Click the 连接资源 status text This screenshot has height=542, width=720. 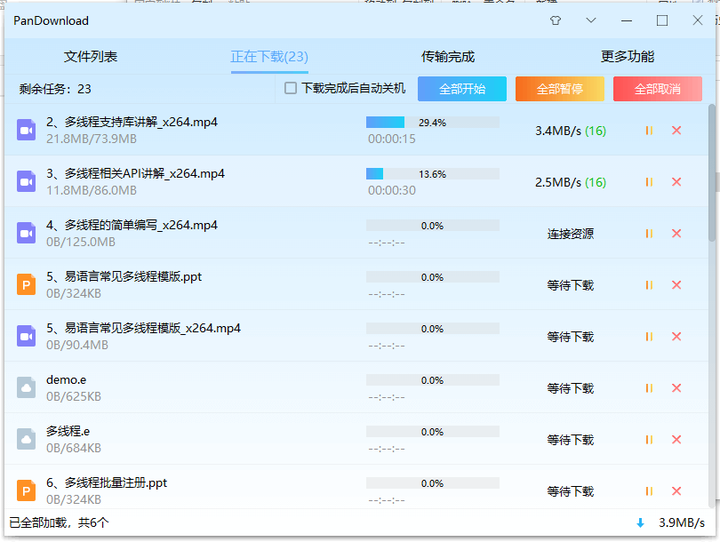coord(570,234)
